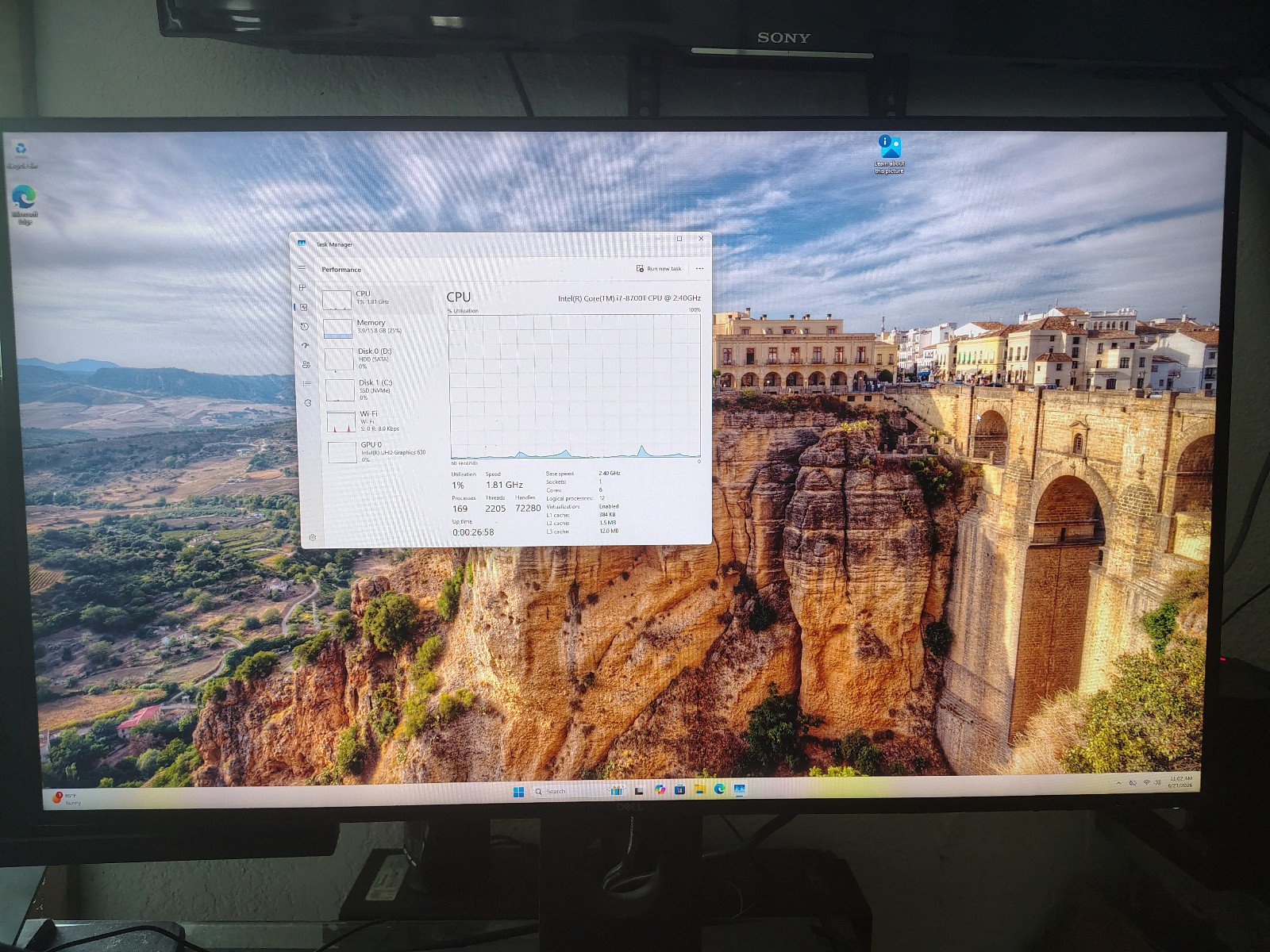Select the Performance page icon in sidebar
Screen dimensions: 1270x952
[x=303, y=307]
